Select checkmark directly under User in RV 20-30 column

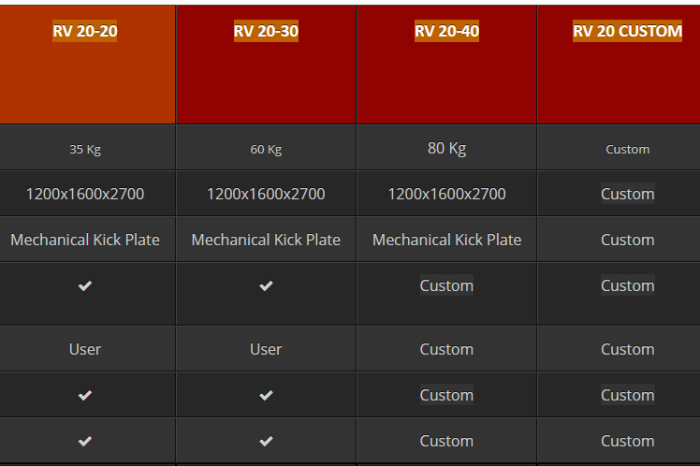tap(266, 395)
